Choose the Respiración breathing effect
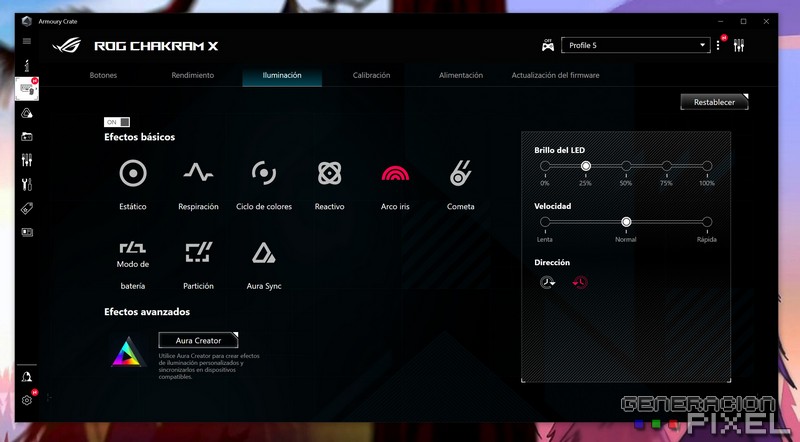800x442 pixels. click(x=198, y=173)
